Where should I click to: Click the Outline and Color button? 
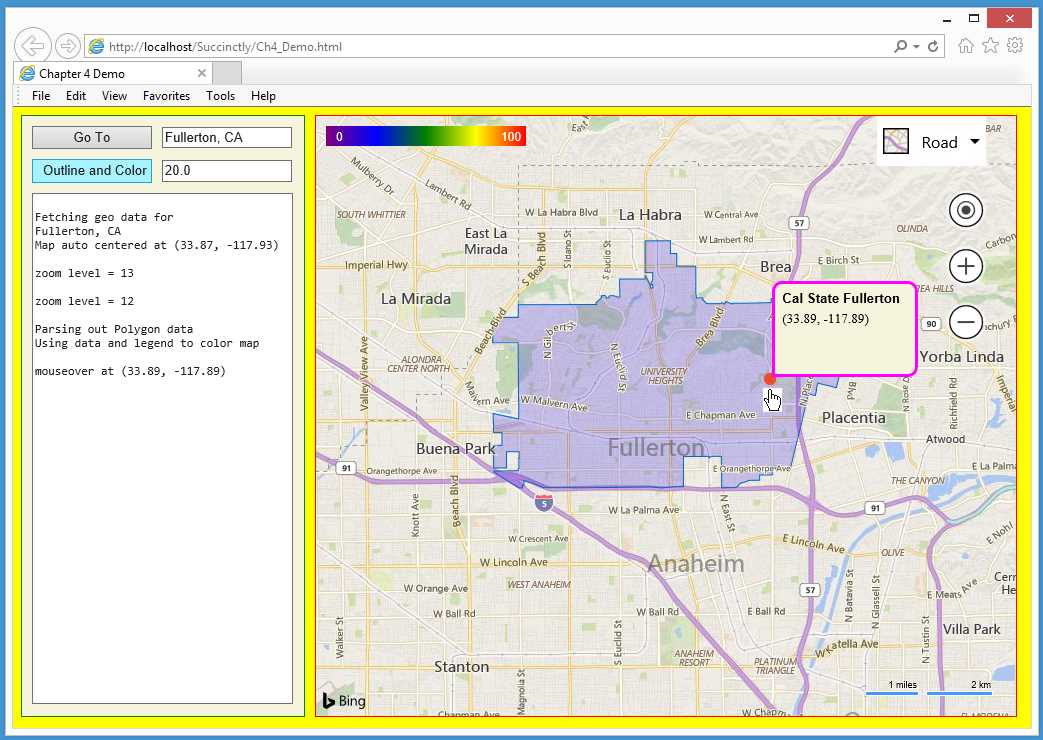point(92,170)
